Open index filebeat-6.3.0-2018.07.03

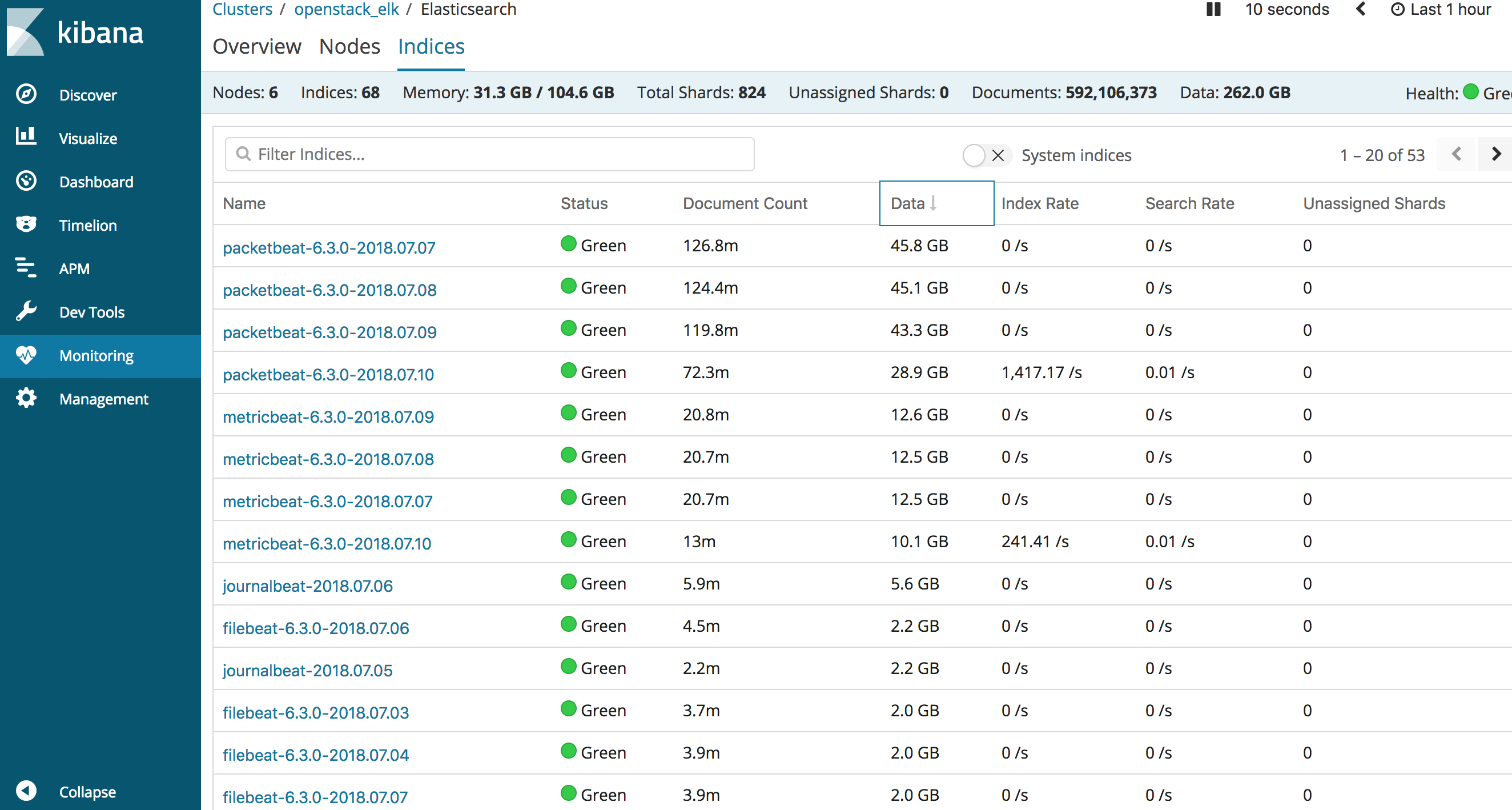coord(316,712)
